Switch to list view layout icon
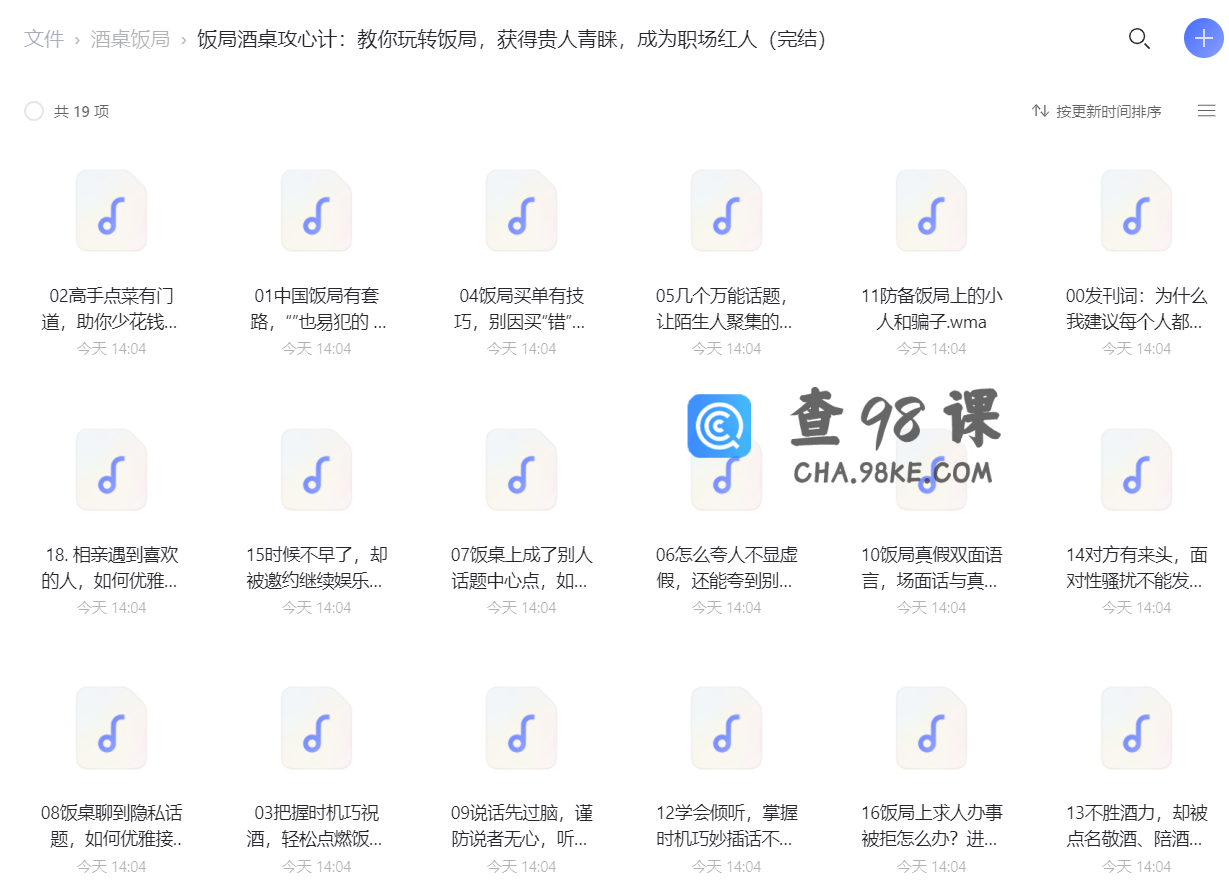Viewport: 1229px width, 888px height. click(1206, 111)
